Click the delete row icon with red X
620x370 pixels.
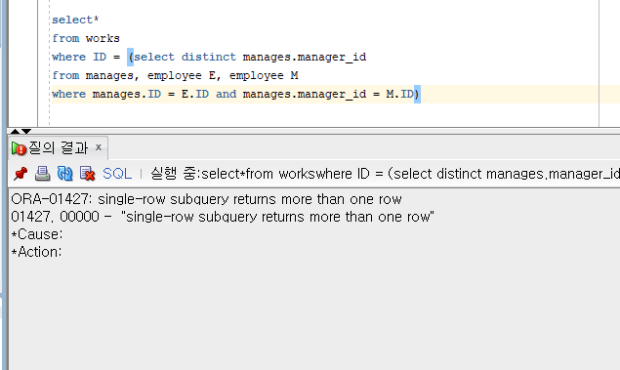[x=87, y=174]
